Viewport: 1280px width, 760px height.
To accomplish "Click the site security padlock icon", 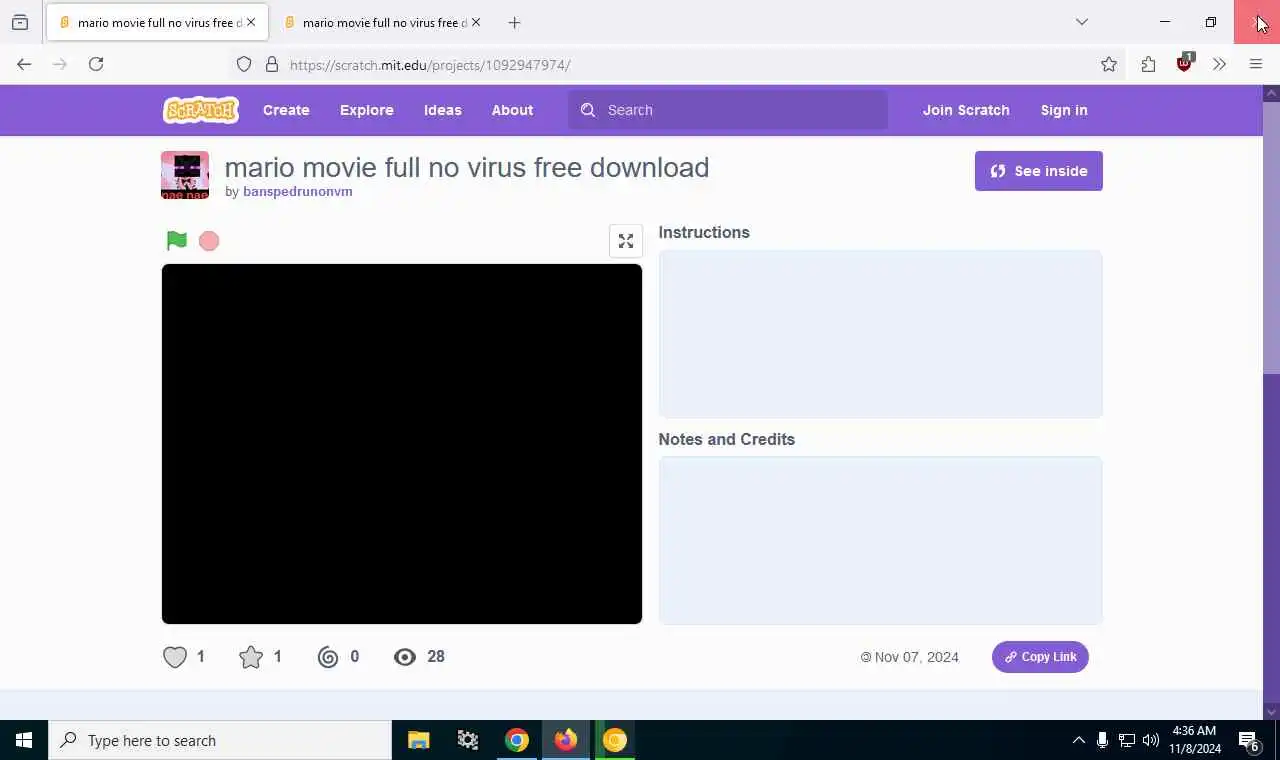I will [271, 64].
